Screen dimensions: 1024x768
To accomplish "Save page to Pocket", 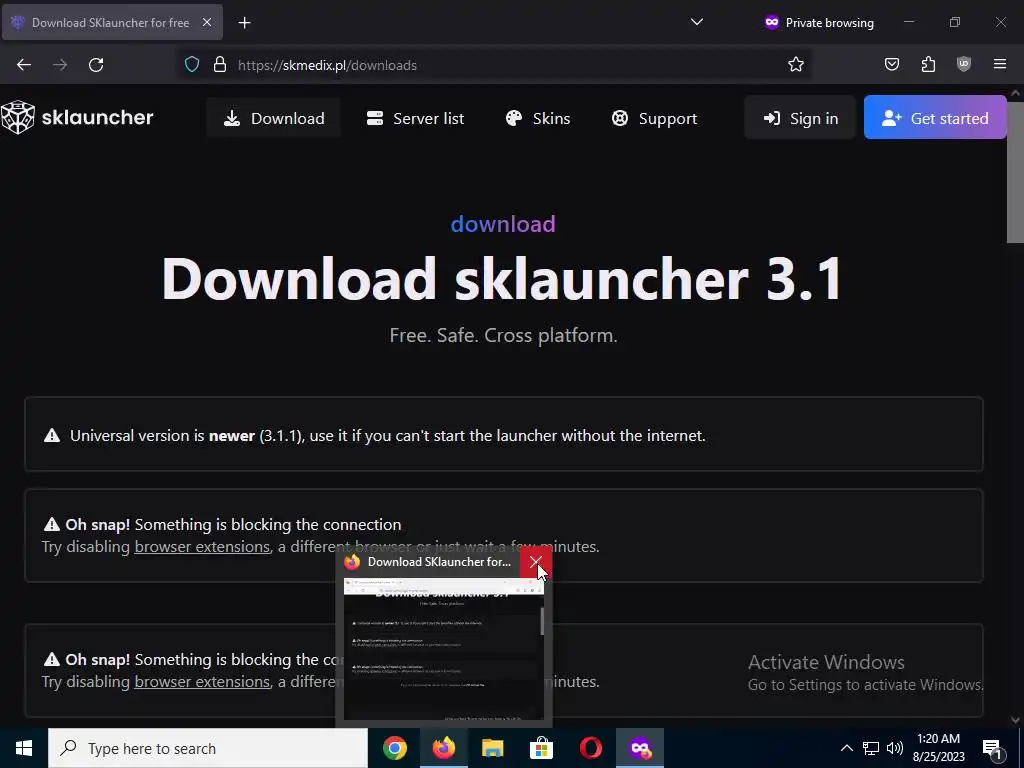I will (x=891, y=64).
